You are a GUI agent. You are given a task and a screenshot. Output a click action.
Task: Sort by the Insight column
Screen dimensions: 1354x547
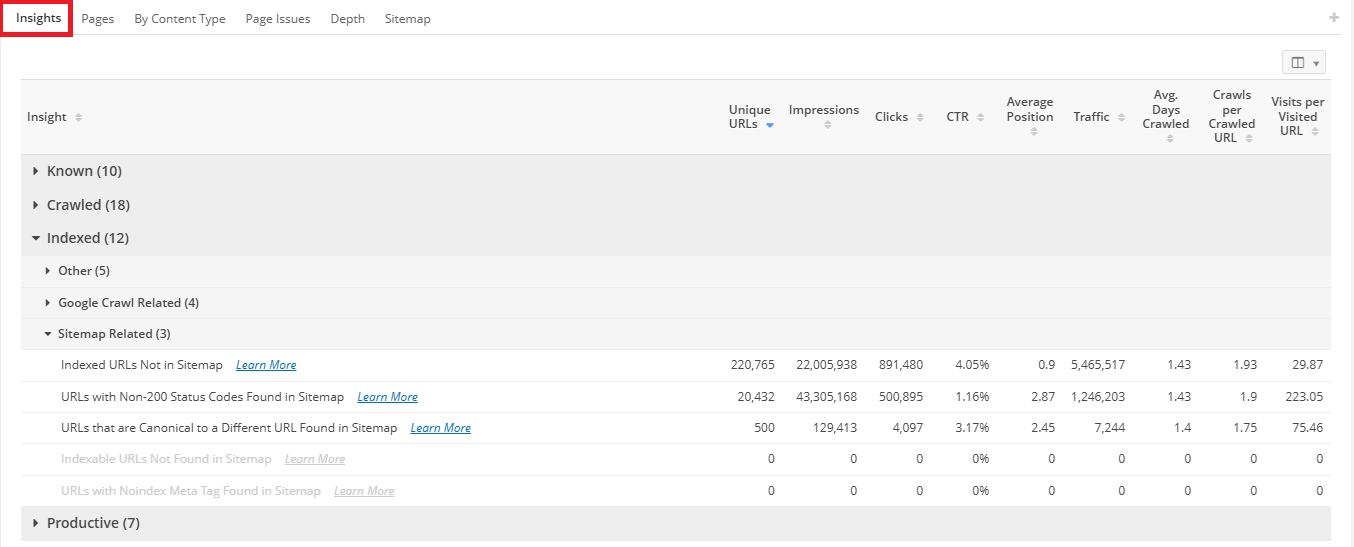pos(78,117)
